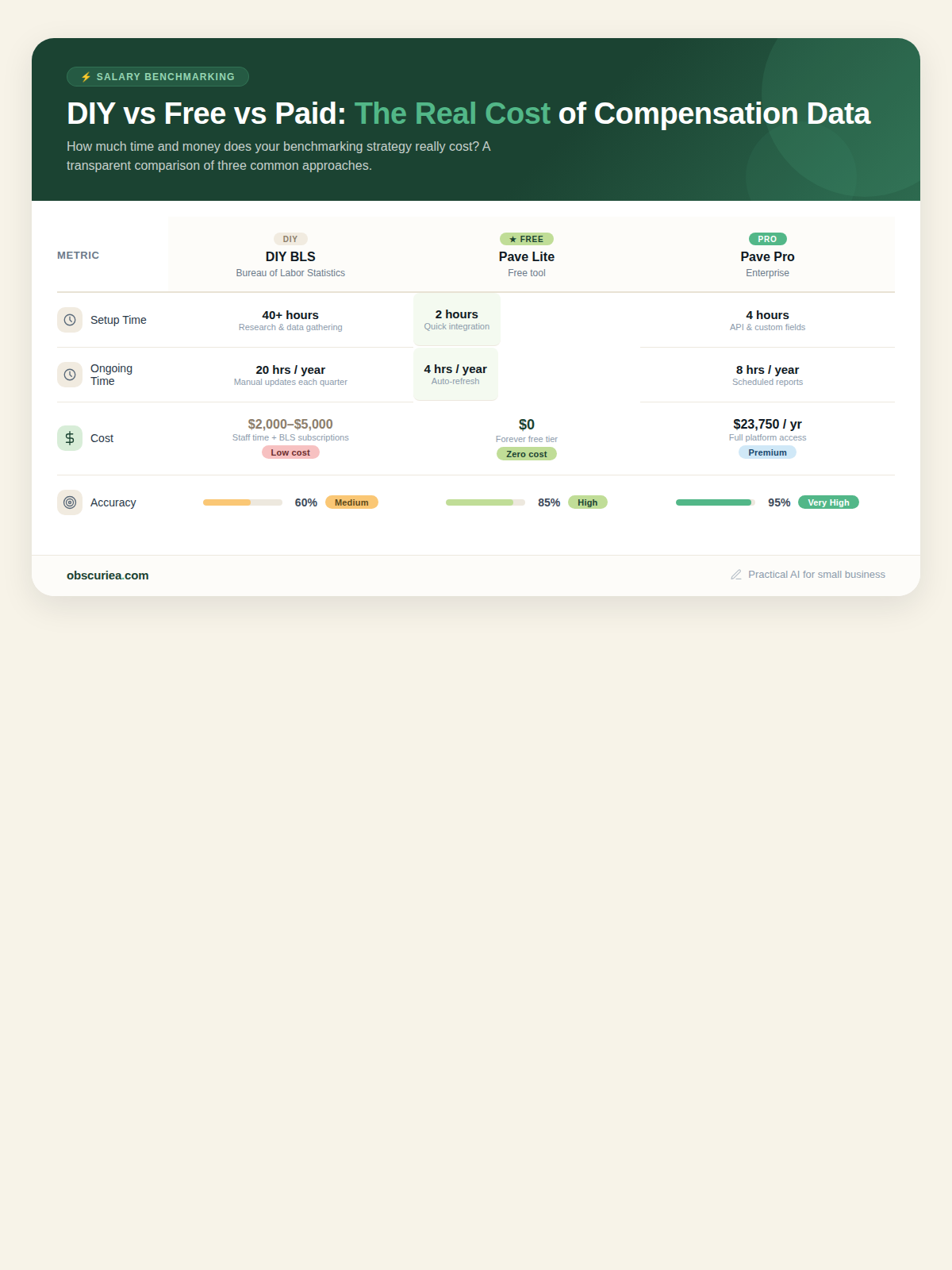Click the 85% light green accuracy bar
Image resolution: width=952 pixels, height=1270 pixels.
pos(486,502)
